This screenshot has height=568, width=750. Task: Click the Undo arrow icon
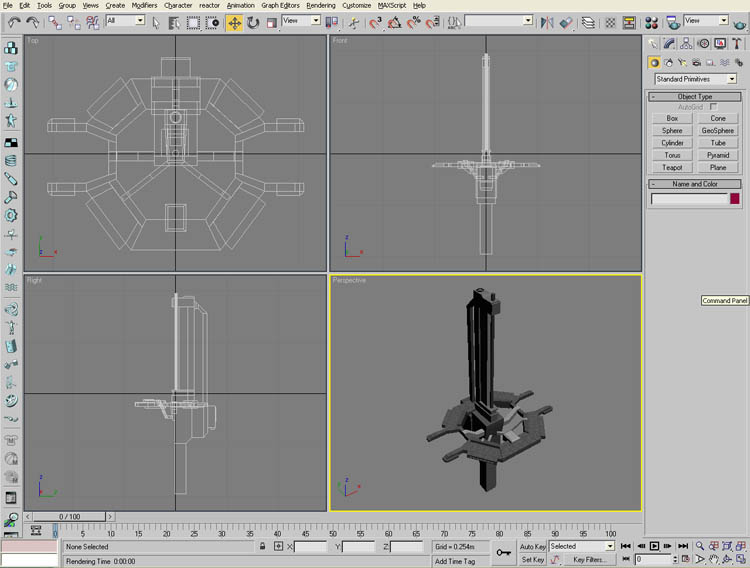pos(13,21)
